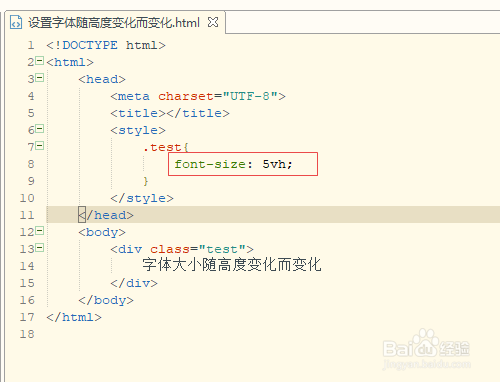Collapse the head tag fold on line 3

(39, 78)
